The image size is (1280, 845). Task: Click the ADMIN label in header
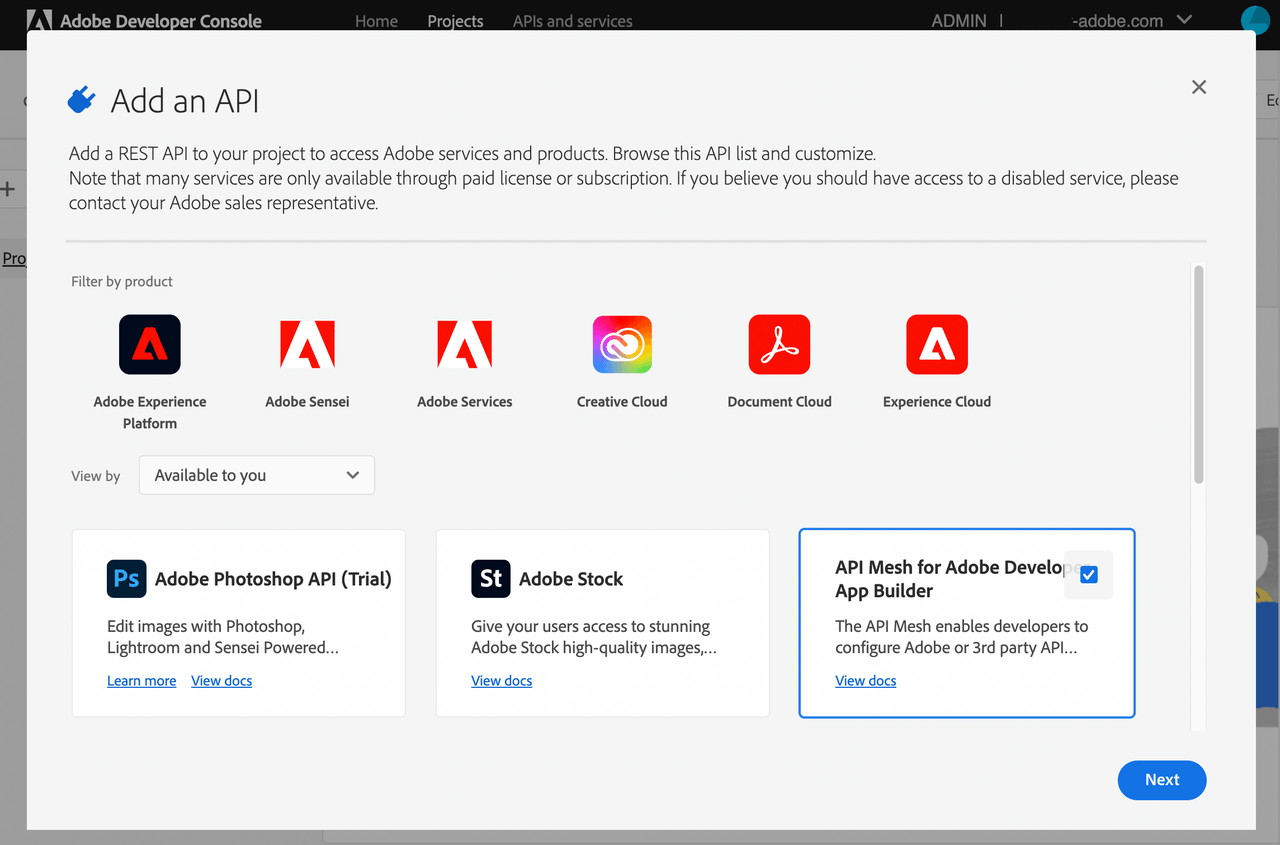(959, 20)
